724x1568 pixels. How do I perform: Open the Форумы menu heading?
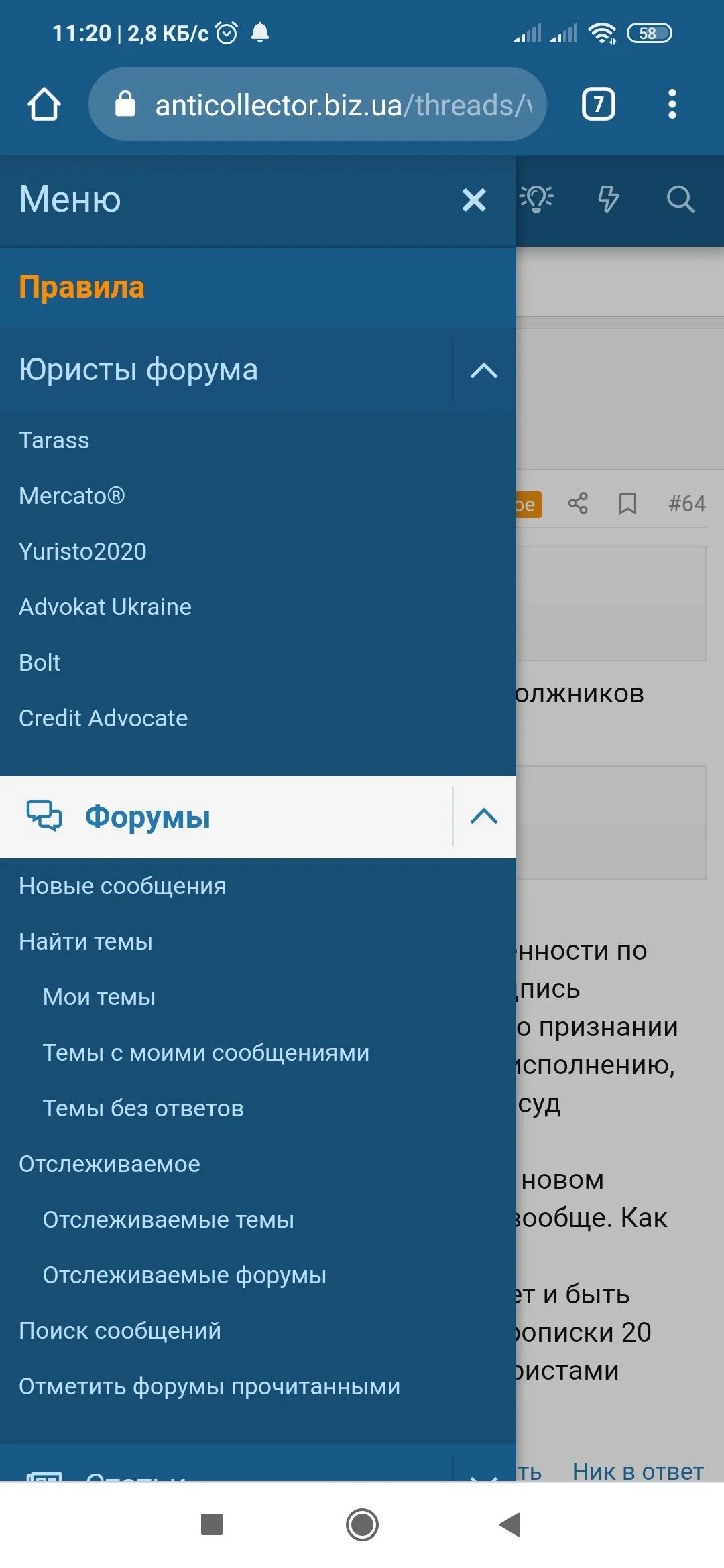tap(147, 817)
